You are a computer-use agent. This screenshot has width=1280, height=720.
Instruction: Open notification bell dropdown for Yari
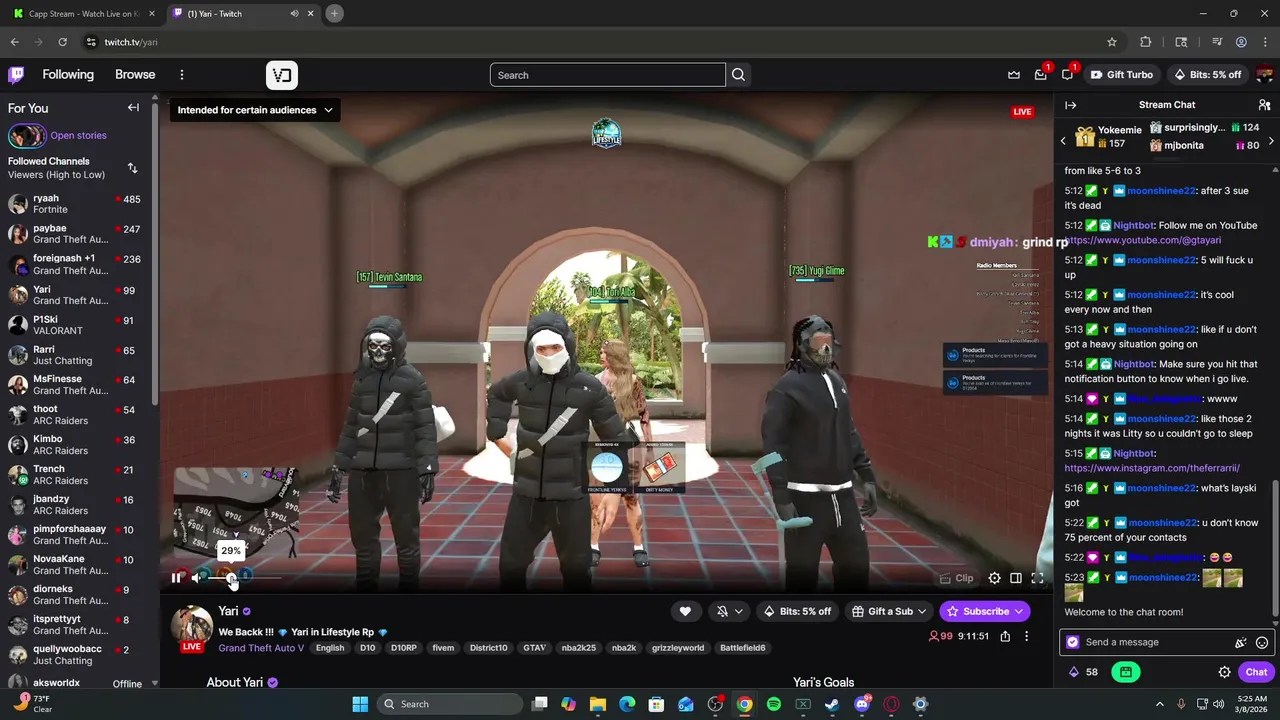730,611
